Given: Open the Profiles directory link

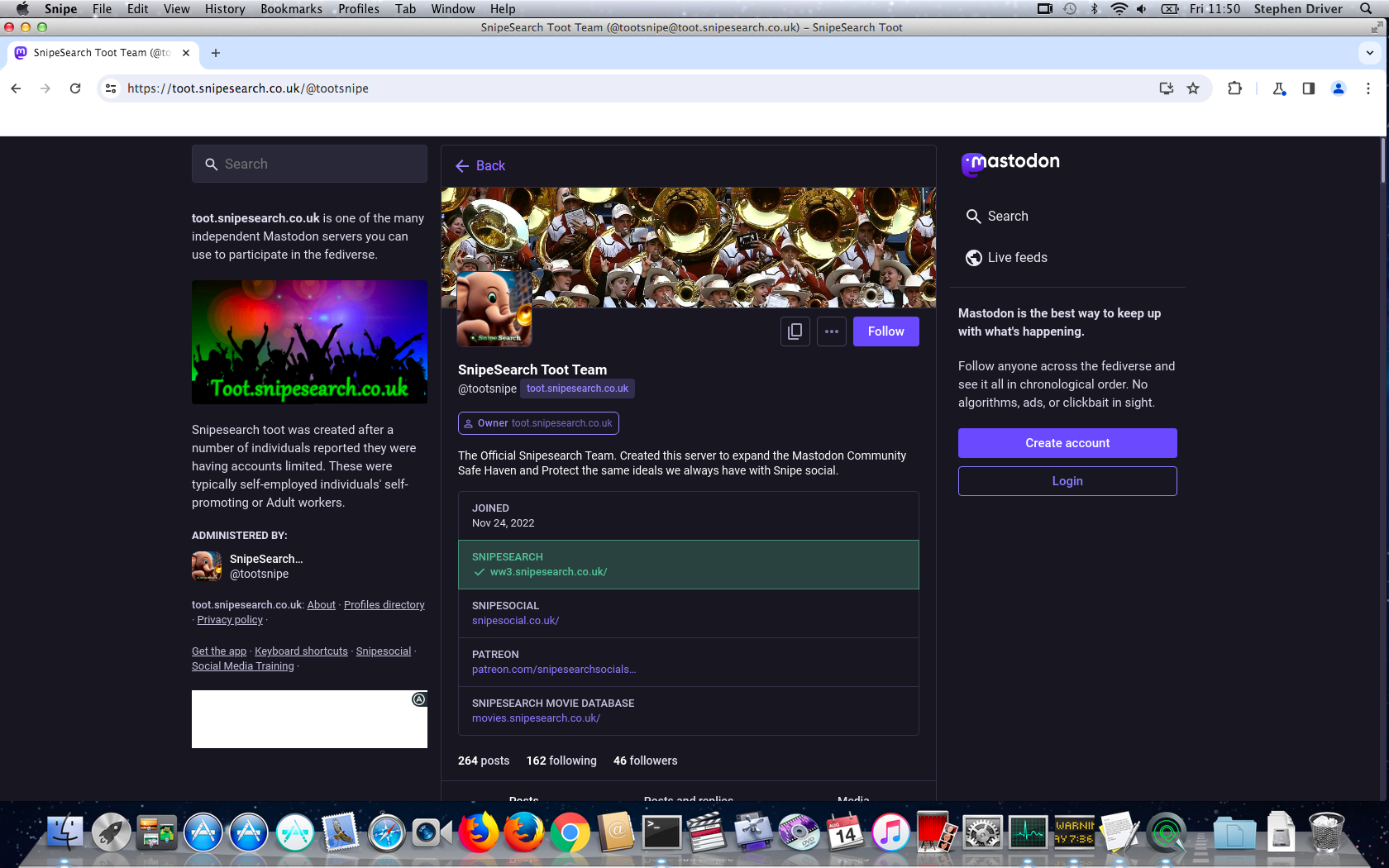Looking at the screenshot, I should pyautogui.click(x=384, y=605).
